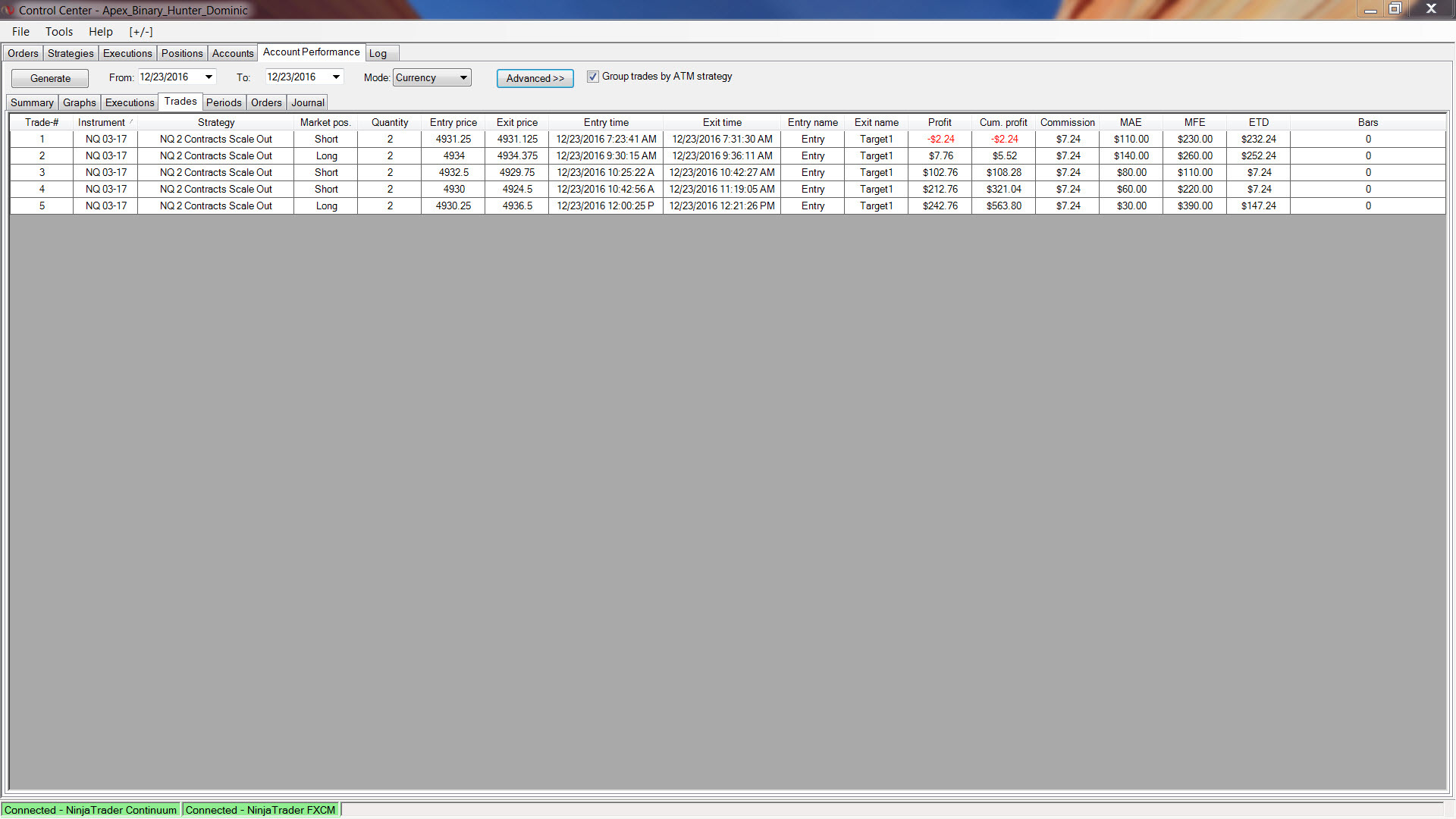Image resolution: width=1456 pixels, height=819 pixels.
Task: Open the Journal sub-tab
Action: [x=308, y=102]
